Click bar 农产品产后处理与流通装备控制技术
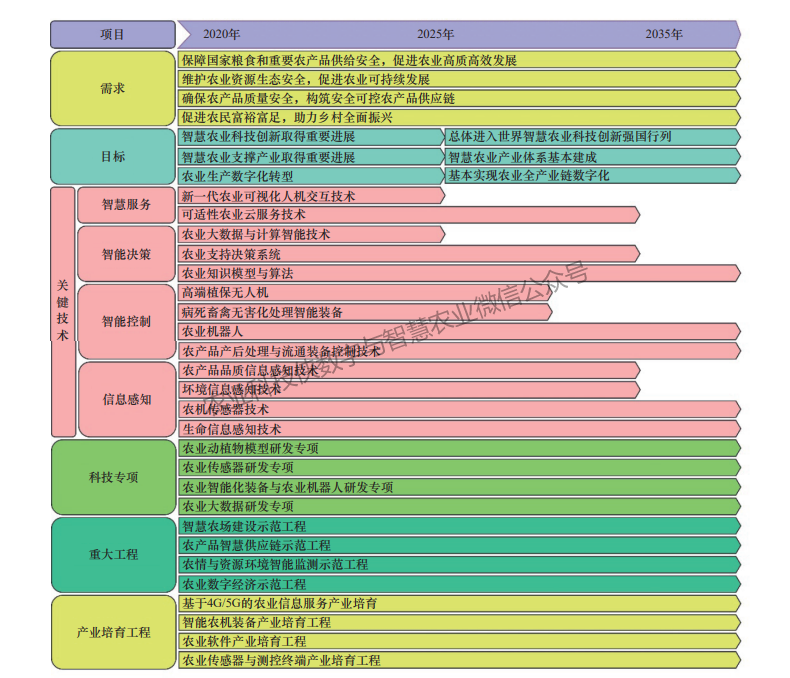Image resolution: width=790 pixels, height=678 pixels. (x=459, y=351)
